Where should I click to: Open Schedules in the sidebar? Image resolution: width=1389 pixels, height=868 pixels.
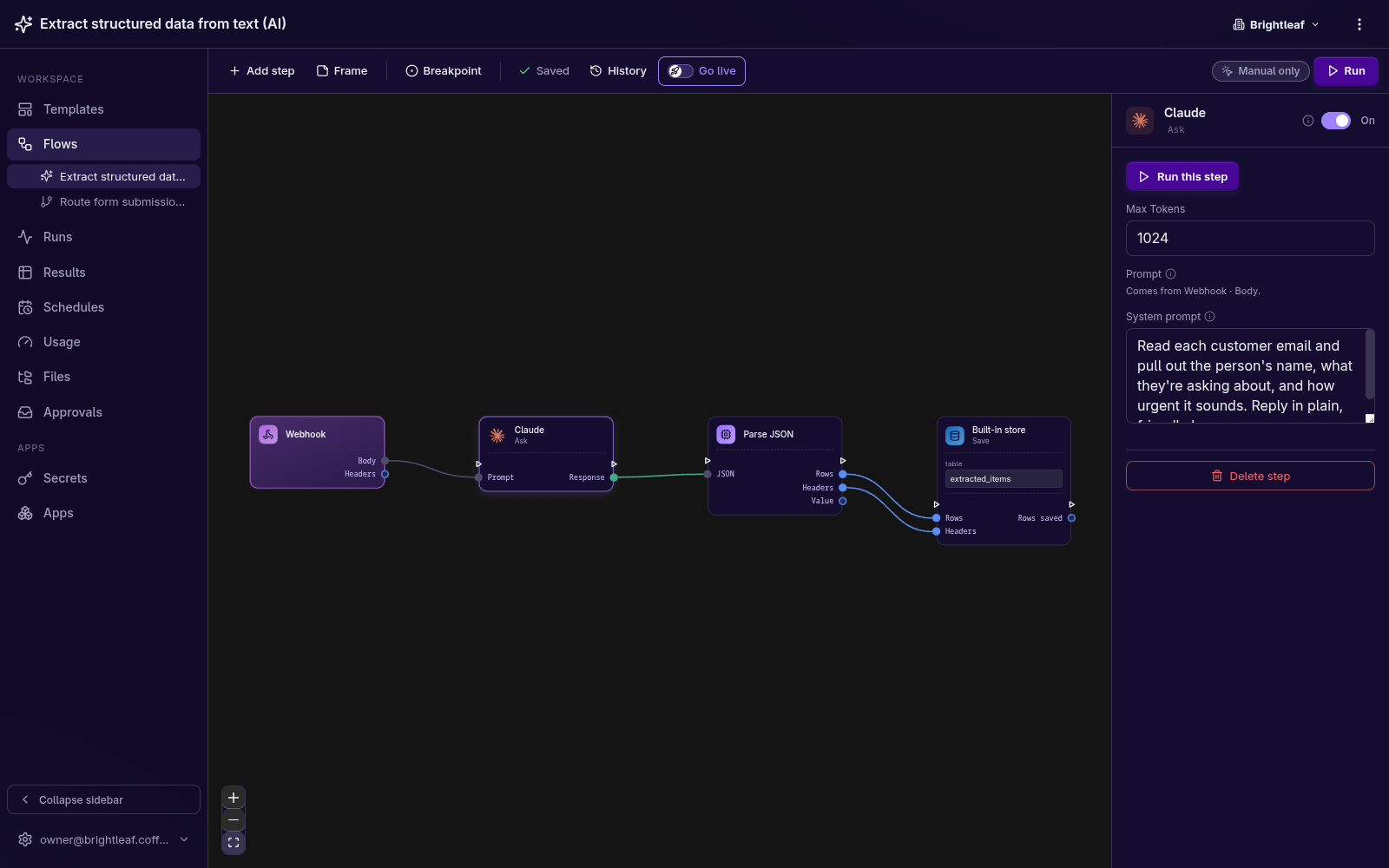pyautogui.click(x=103, y=307)
